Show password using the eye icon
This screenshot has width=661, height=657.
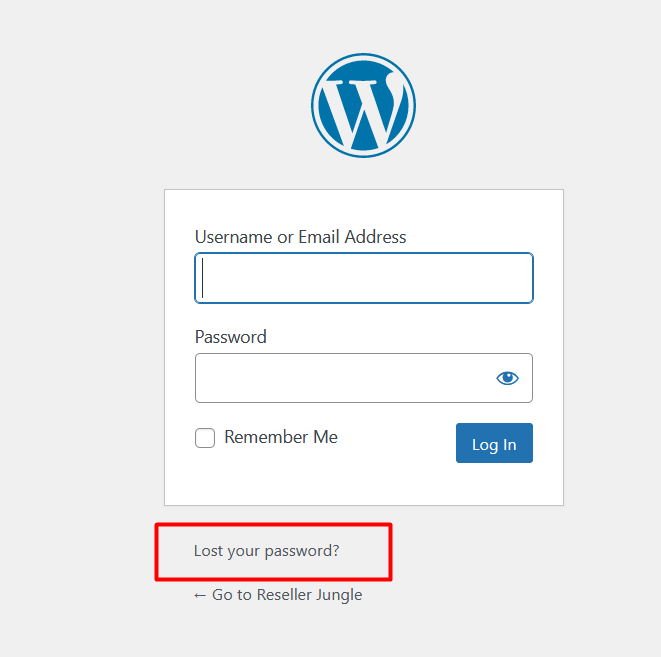pos(507,378)
